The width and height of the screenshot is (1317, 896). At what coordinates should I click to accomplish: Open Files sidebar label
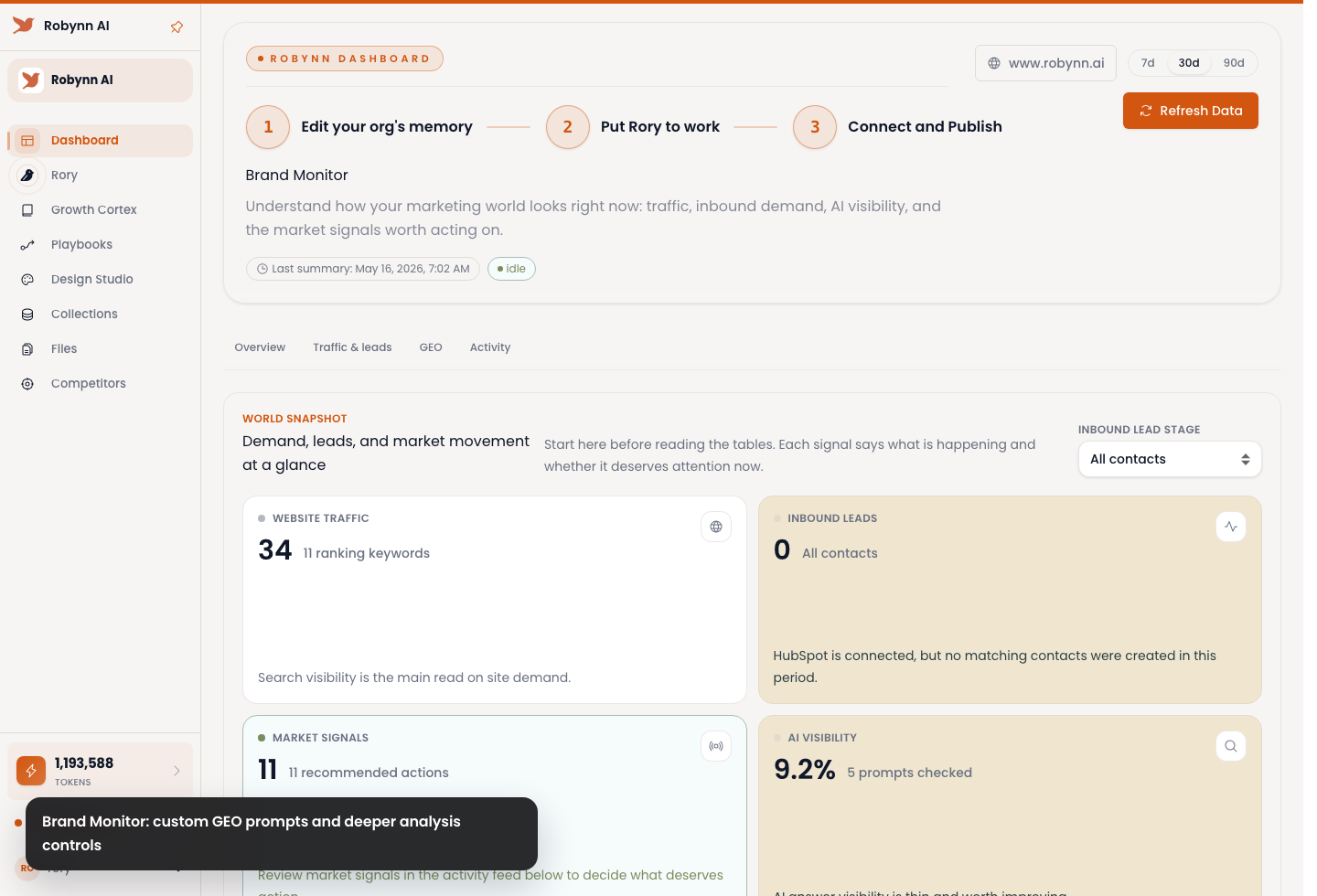[64, 349]
